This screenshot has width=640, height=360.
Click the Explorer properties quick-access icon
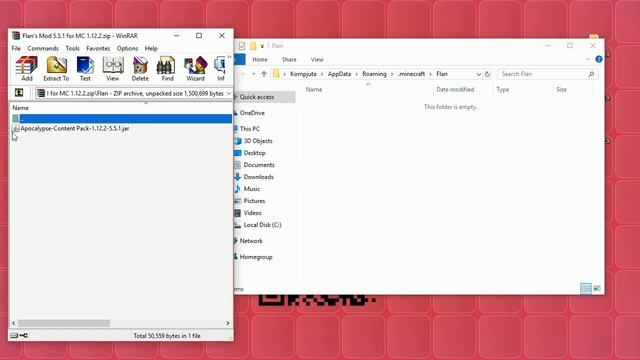click(242, 46)
